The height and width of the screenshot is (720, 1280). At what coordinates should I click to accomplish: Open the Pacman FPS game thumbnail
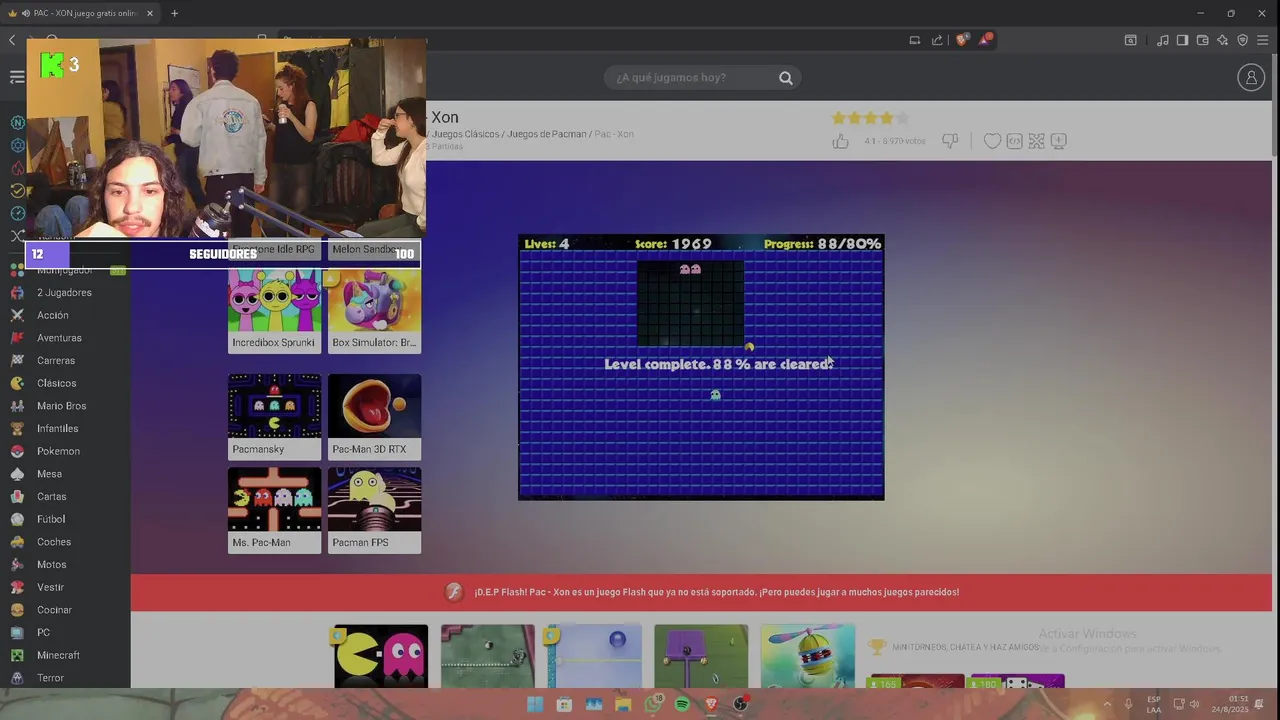coord(374,510)
